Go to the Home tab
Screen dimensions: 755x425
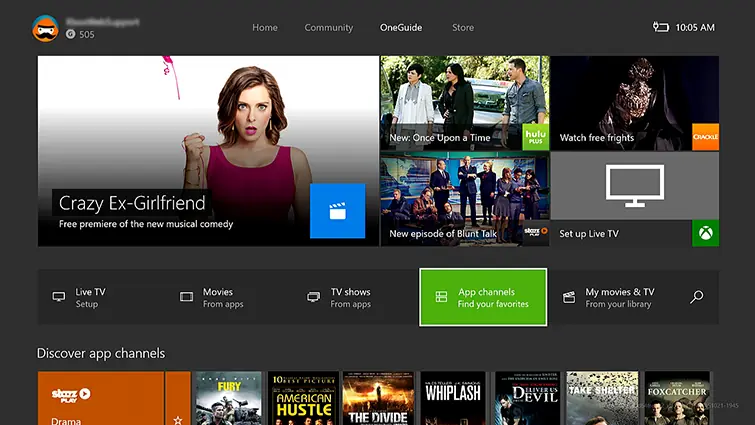click(265, 27)
